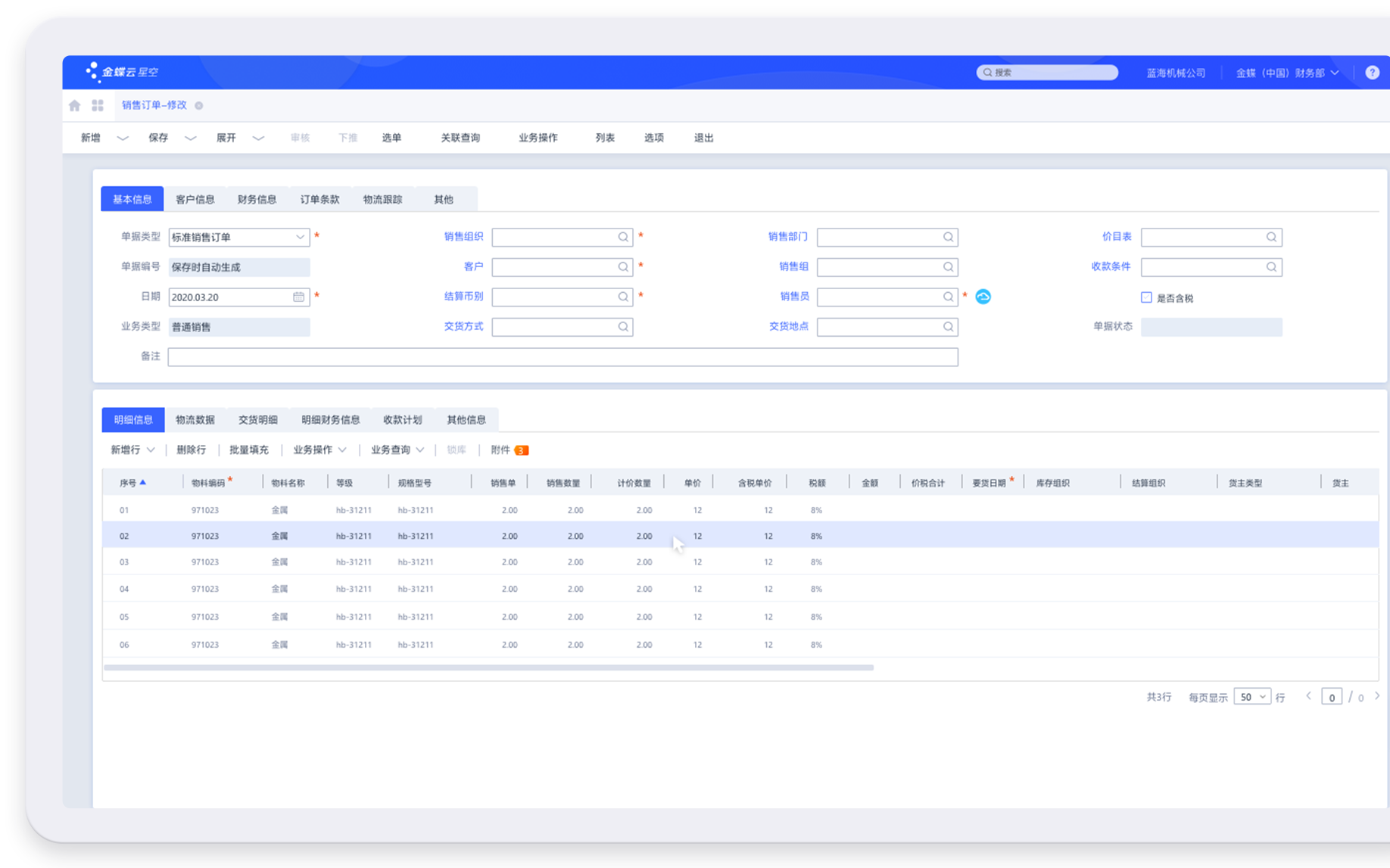The width and height of the screenshot is (1390, 868).
Task: Click the help question mark icon
Action: (1372, 73)
